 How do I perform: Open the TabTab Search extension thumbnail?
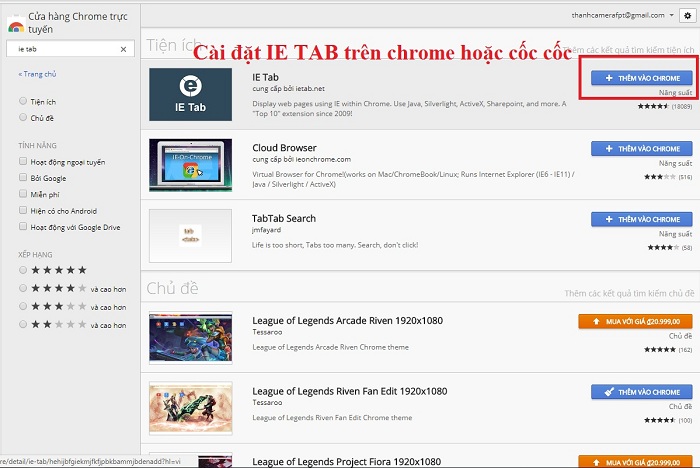pyautogui.click(x=190, y=235)
